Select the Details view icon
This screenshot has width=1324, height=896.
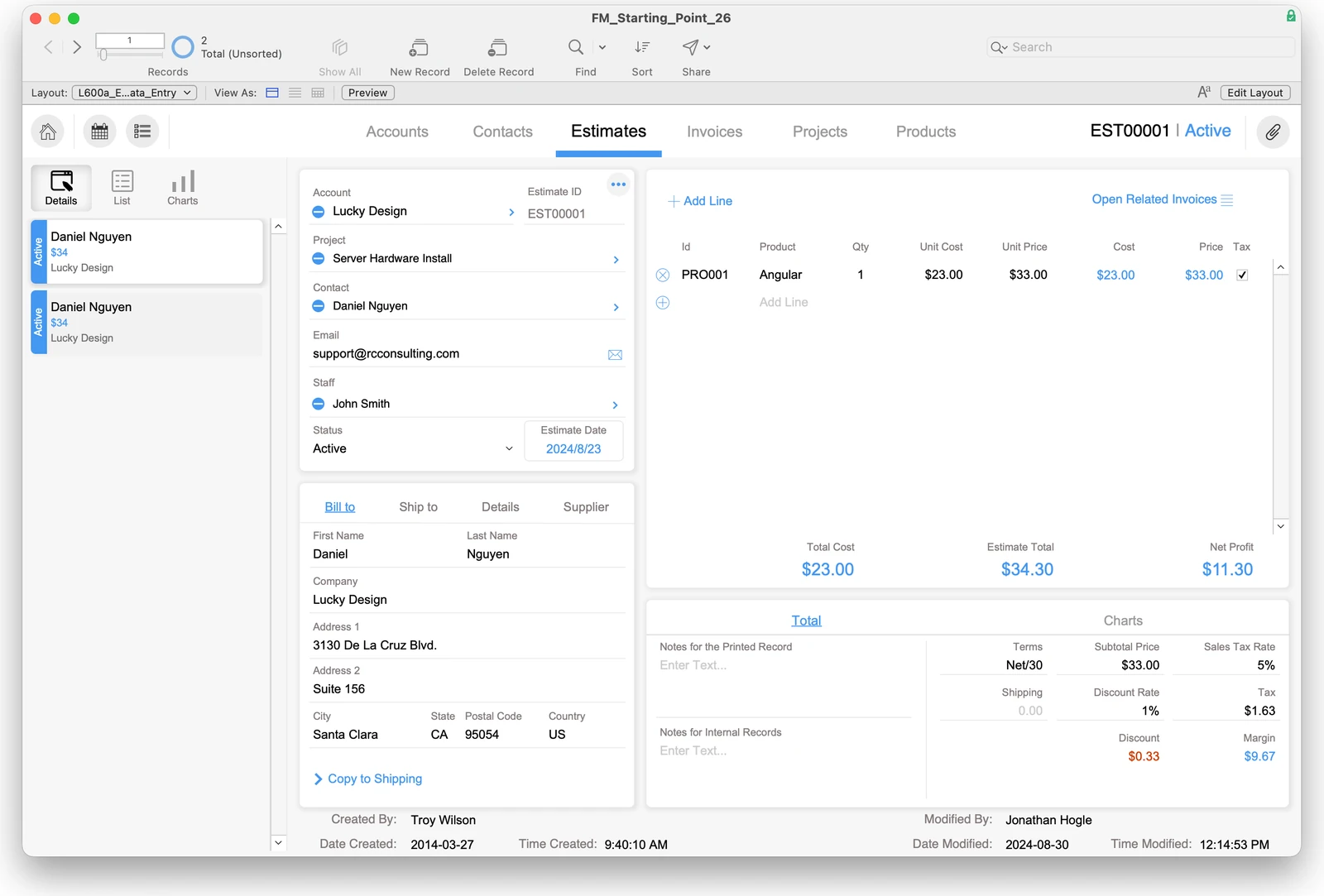point(61,188)
